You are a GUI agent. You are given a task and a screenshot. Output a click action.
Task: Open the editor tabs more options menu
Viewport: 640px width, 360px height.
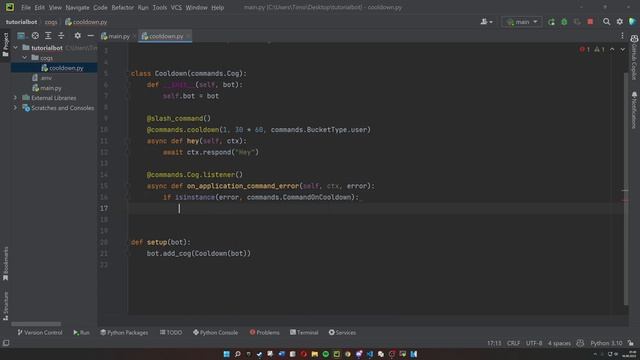click(x=622, y=36)
